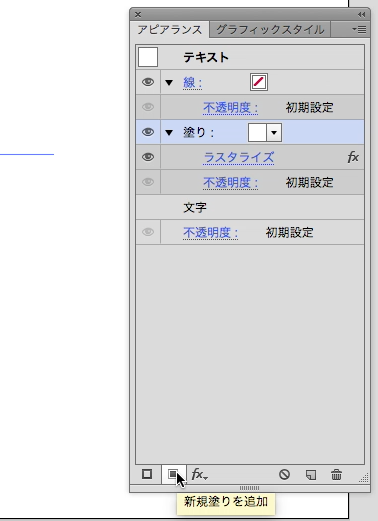Image resolution: width=378 pixels, height=521 pixels.
Task: Click the Add New Fill (新規塗りを追加) icon
Action: [174, 474]
